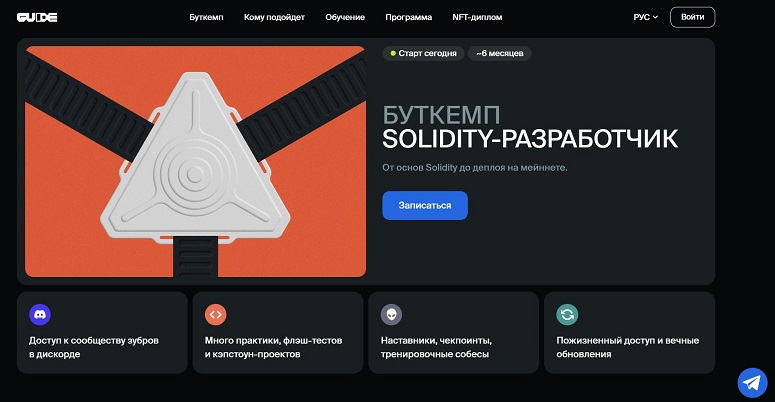775x402 pixels.
Task: Open the Telegram chat floating icon
Action: tap(752, 382)
